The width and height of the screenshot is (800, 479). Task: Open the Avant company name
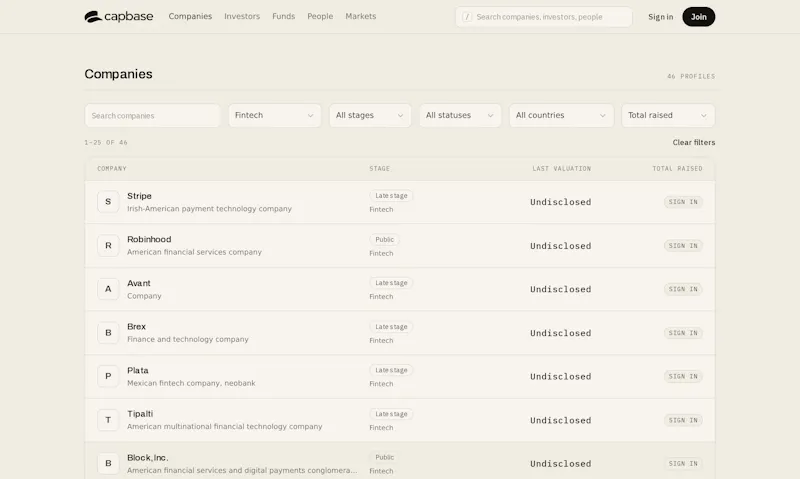139,283
